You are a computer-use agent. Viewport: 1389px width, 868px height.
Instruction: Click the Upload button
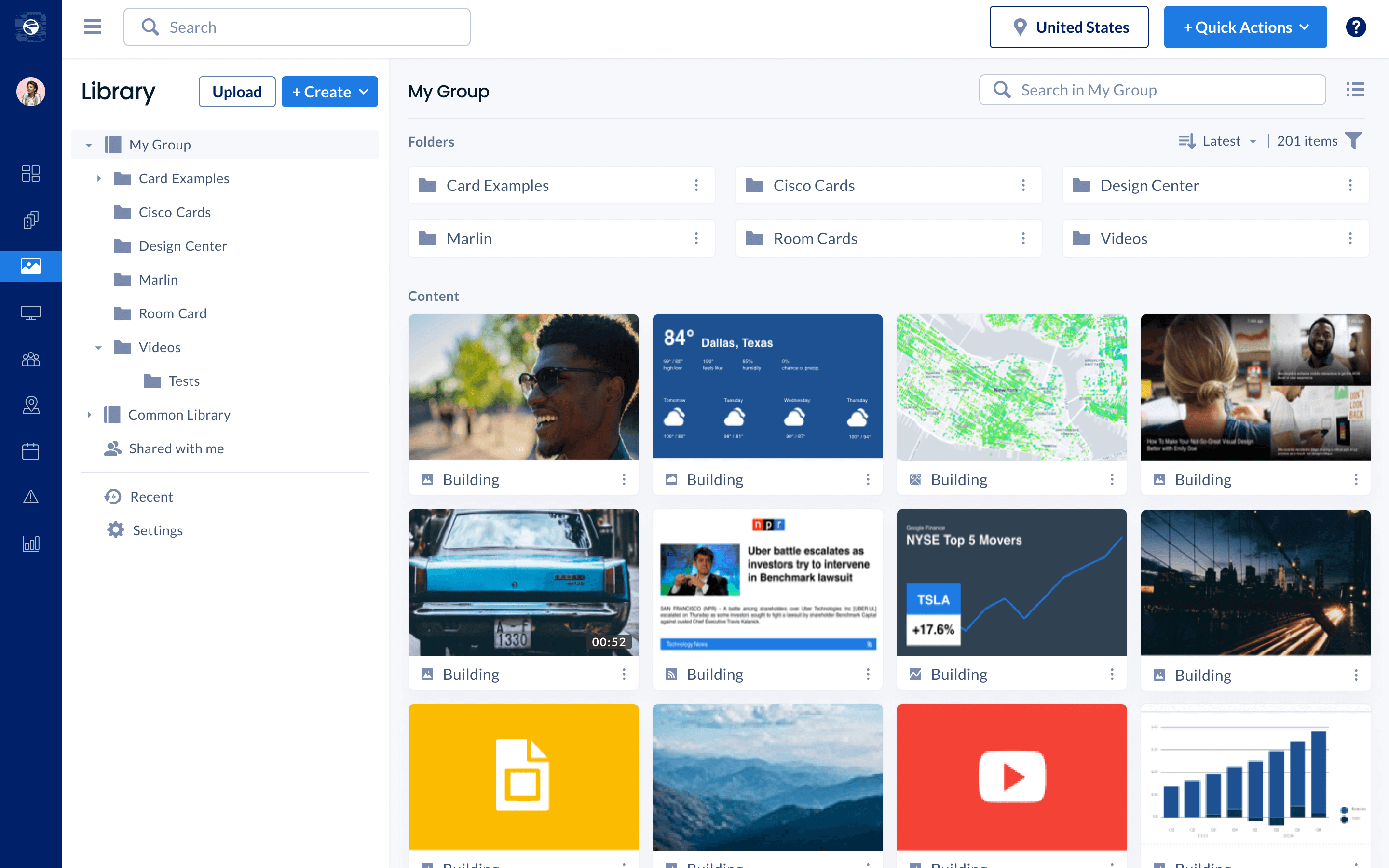236,92
